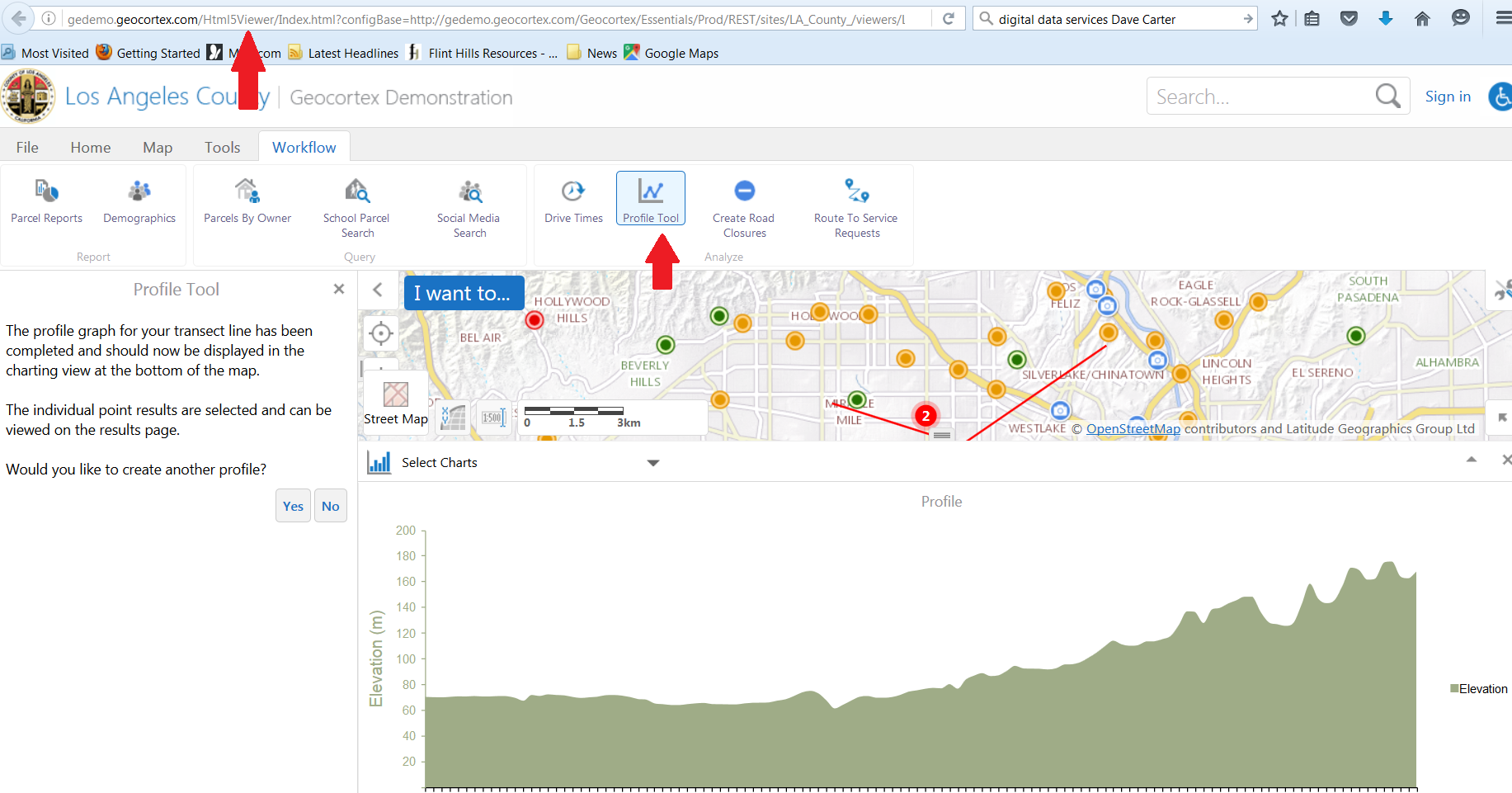The height and width of the screenshot is (793, 1512).
Task: Switch to the Tools tab
Action: pos(223,147)
